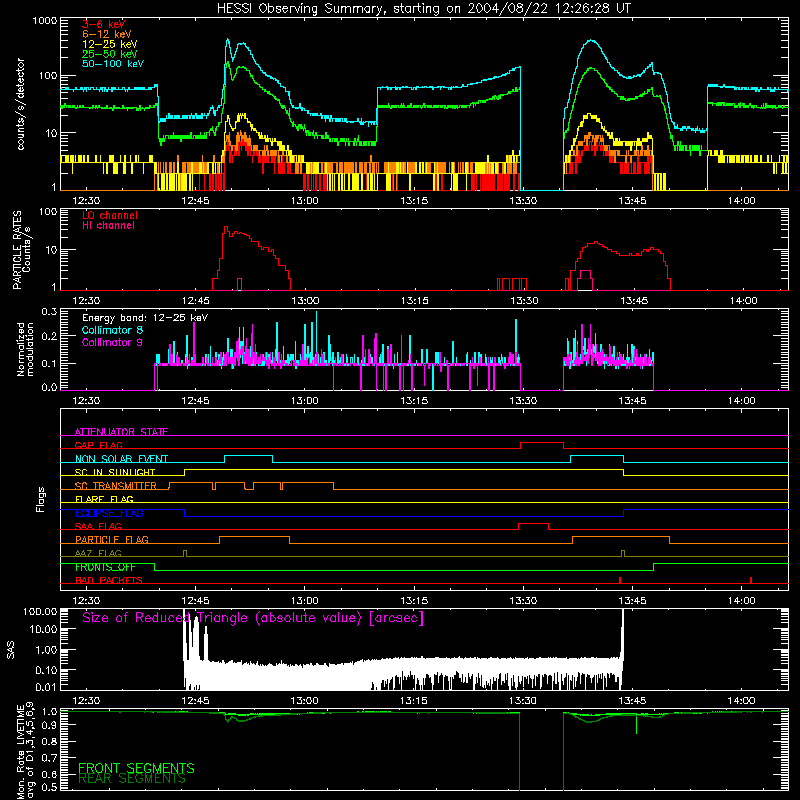800x800 pixels.
Task: Click the SC TRANSMITTER flag label
Action: click(116, 486)
